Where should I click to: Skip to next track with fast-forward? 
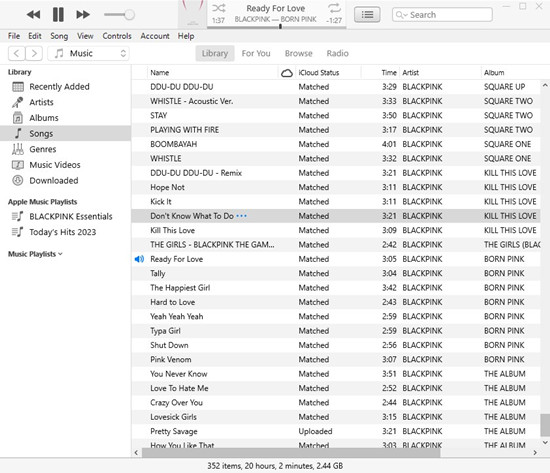click(x=83, y=14)
